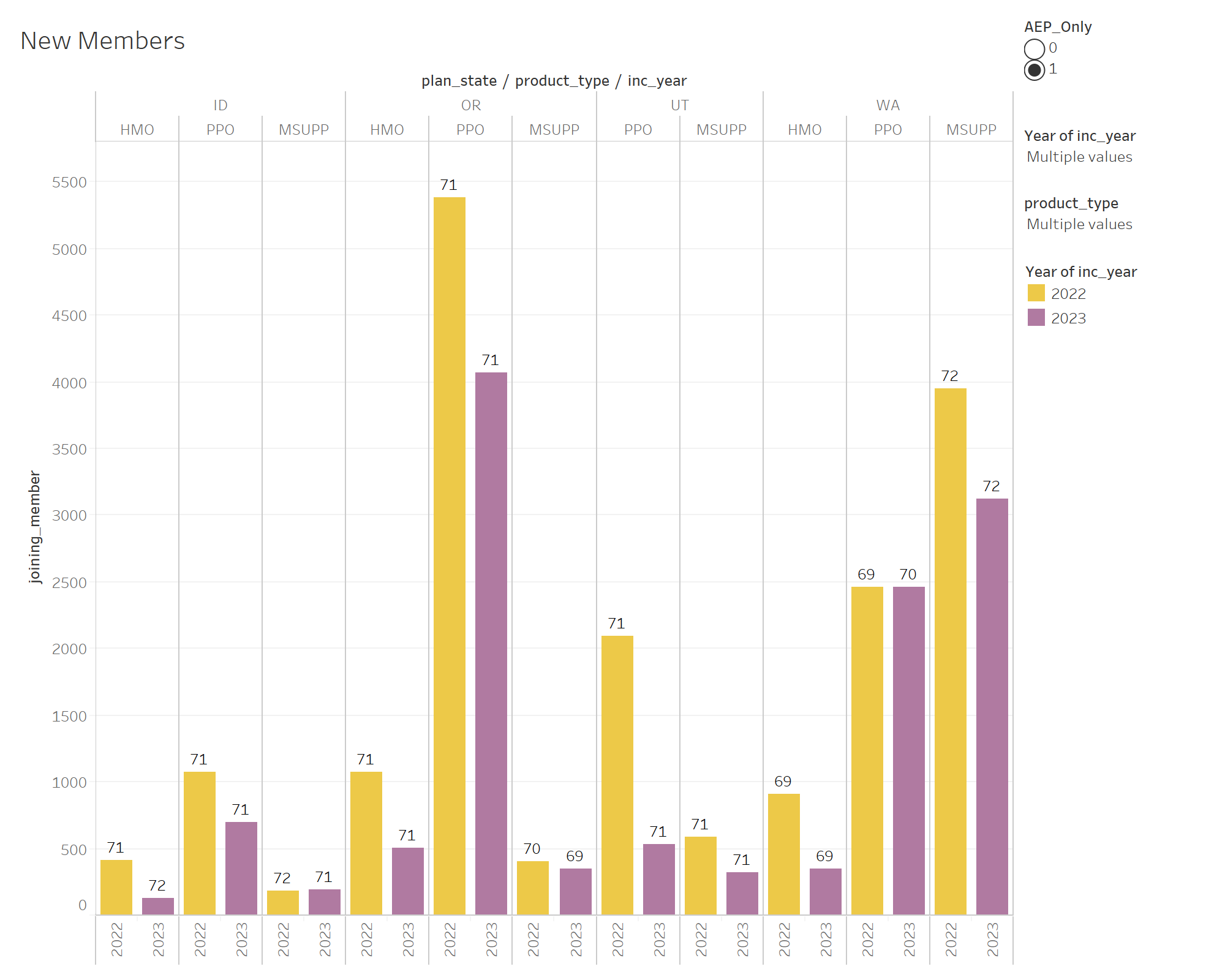Click the joining_member axis title
1225x980 pixels.
(x=35, y=527)
